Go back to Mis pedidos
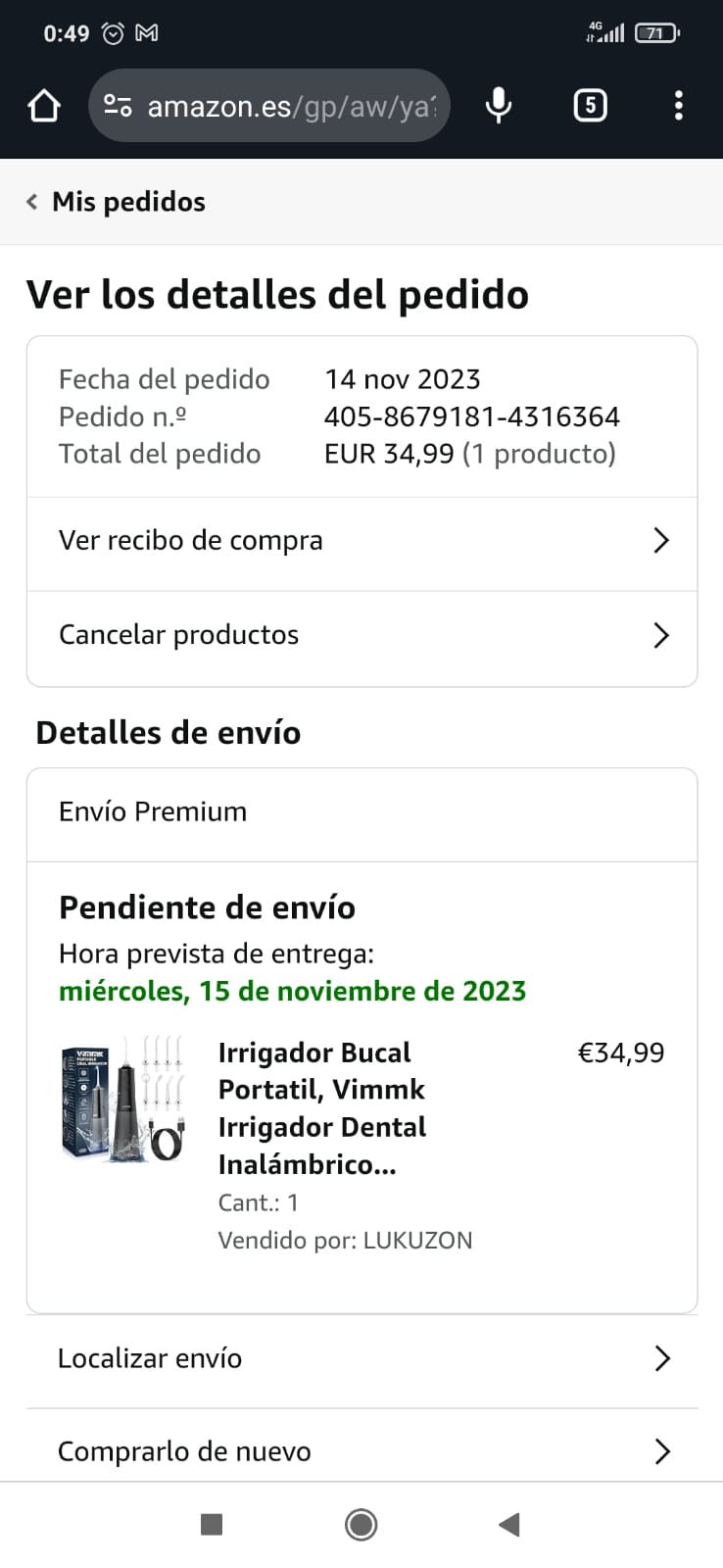The height and width of the screenshot is (1568, 723). coord(117,202)
